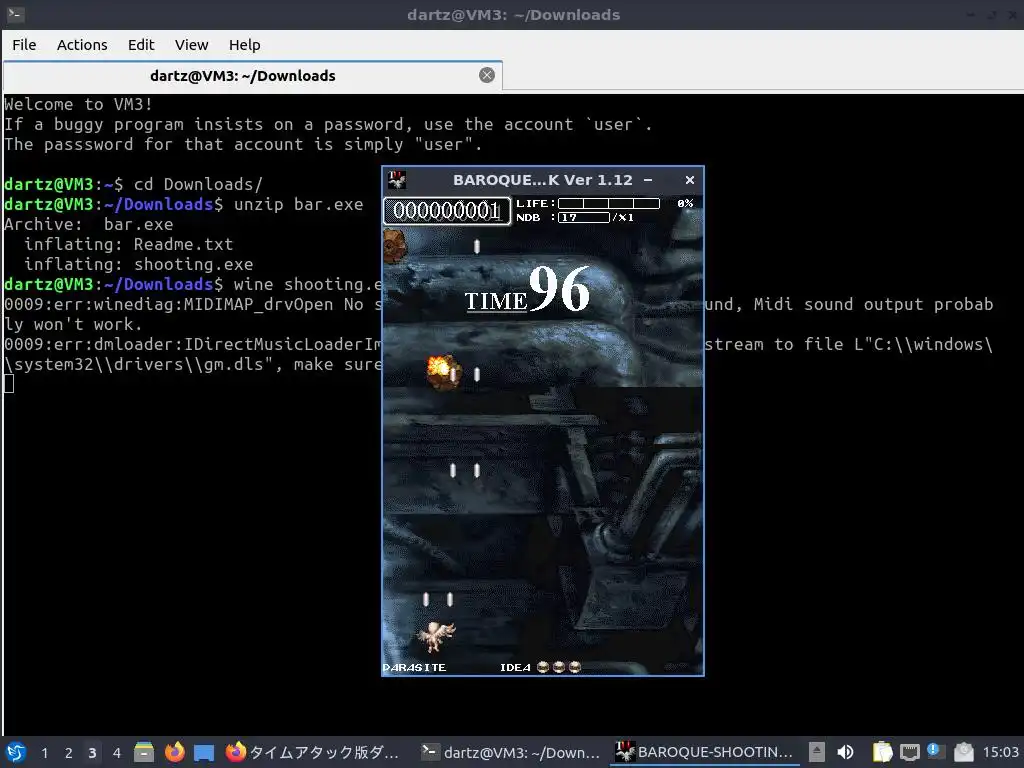Launch Firefox from the taskbar launcher

(x=174, y=752)
